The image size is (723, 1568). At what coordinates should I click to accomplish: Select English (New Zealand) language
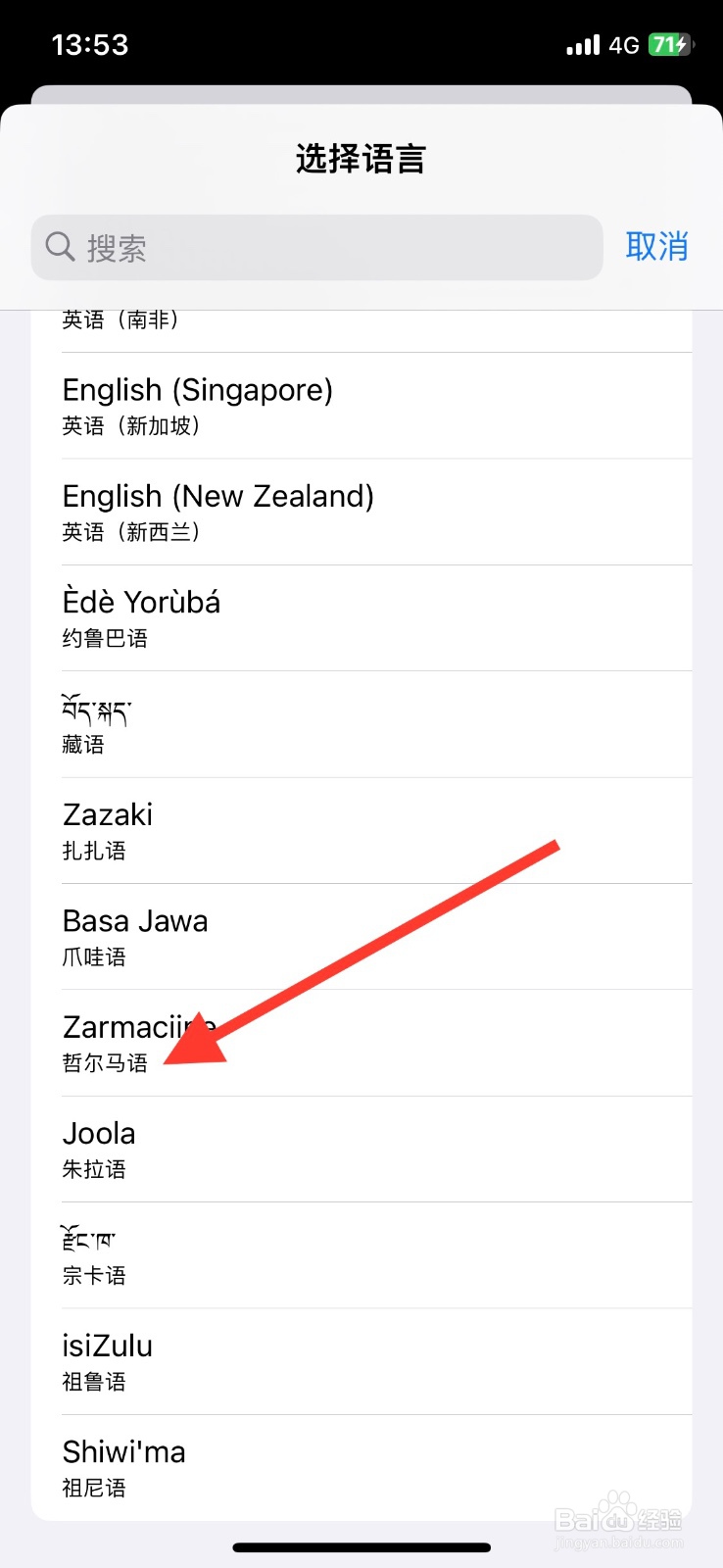(x=361, y=512)
